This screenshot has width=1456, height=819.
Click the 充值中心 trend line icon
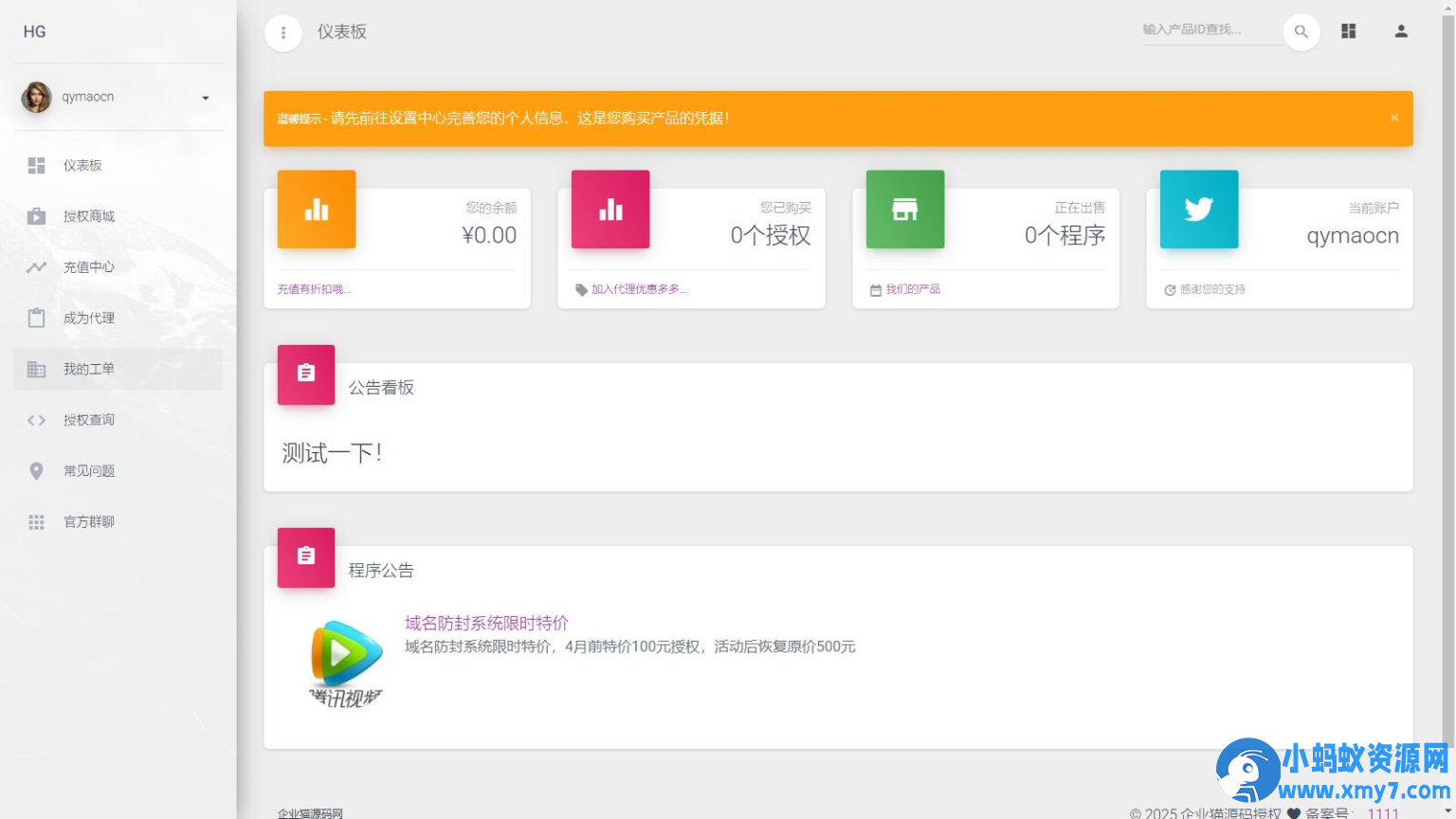[x=36, y=267]
